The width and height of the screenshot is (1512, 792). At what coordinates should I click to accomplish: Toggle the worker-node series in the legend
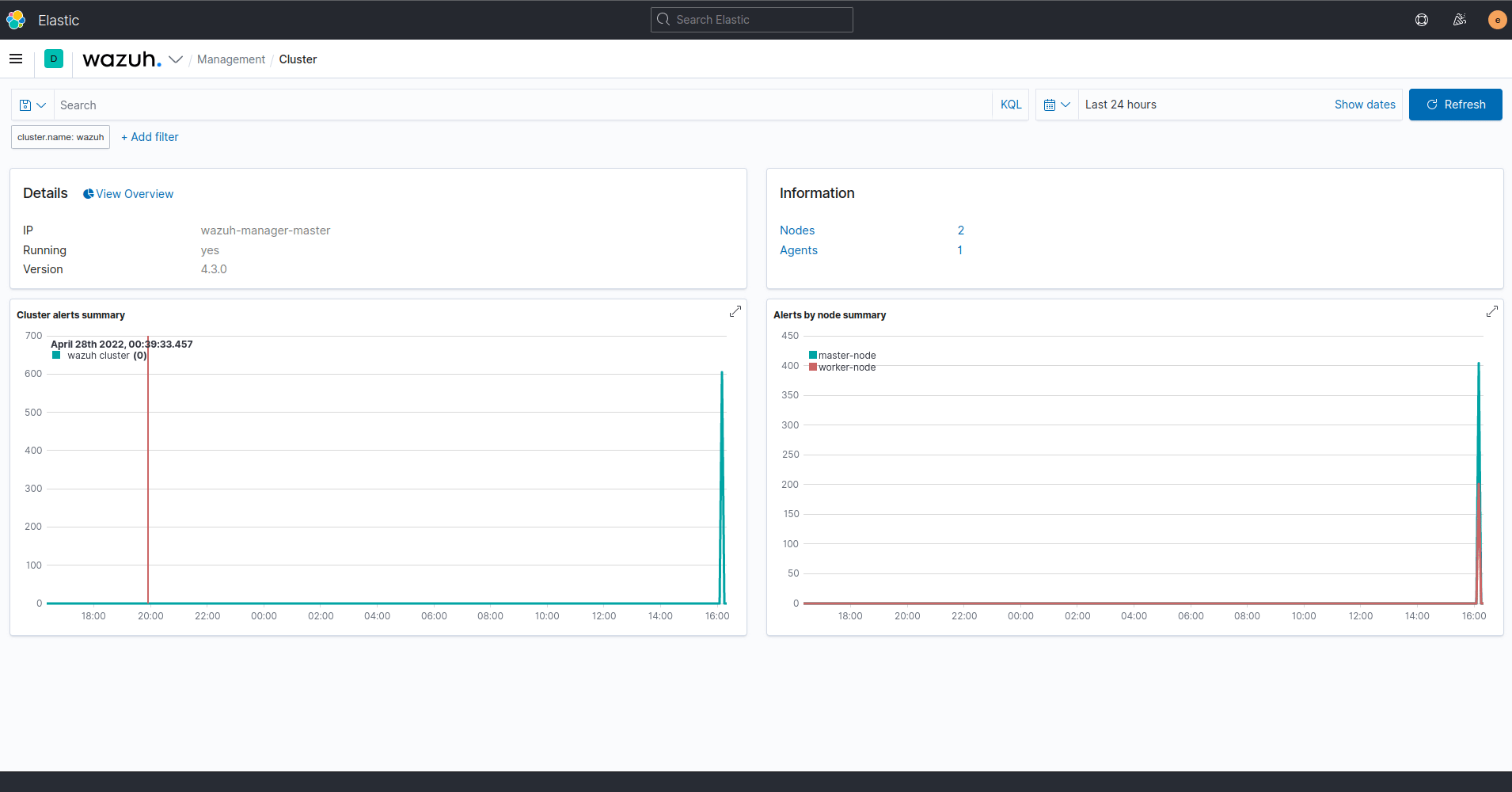pos(846,367)
